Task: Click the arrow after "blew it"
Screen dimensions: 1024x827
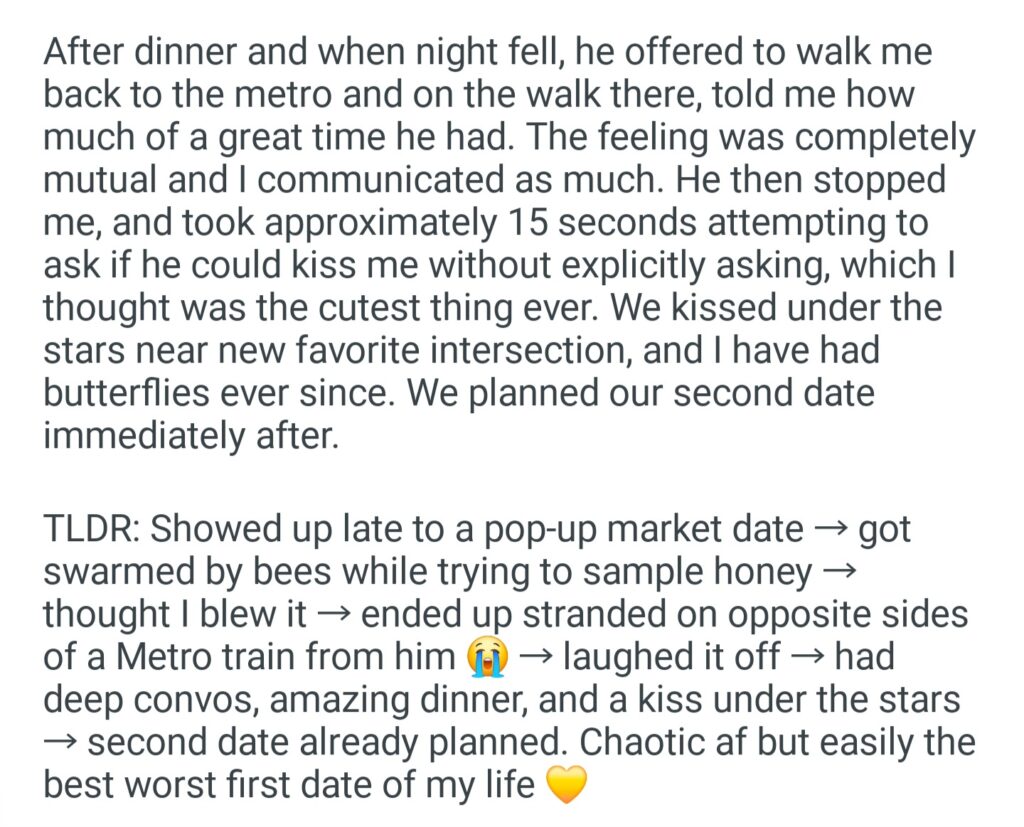Action: 338,615
